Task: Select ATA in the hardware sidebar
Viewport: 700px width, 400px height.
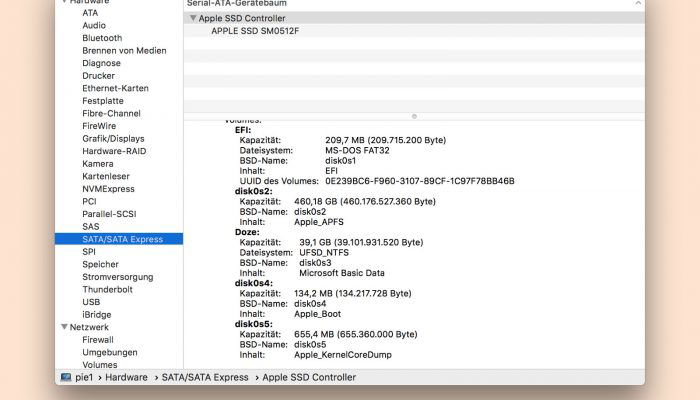Action: (90, 13)
